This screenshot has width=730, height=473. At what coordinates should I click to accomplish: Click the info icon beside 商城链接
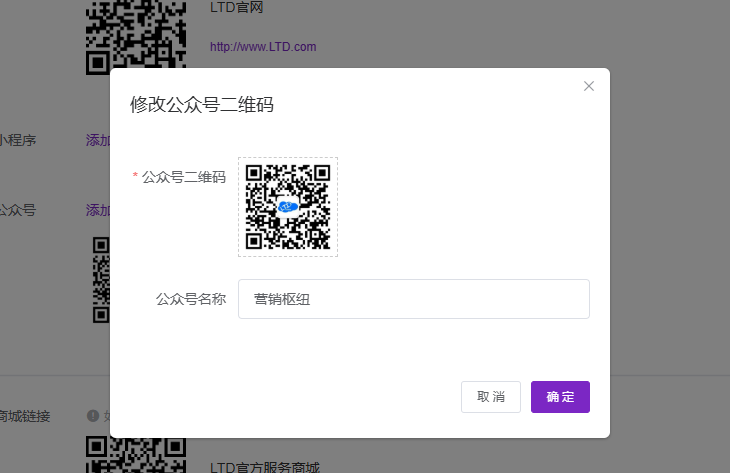(x=93, y=416)
